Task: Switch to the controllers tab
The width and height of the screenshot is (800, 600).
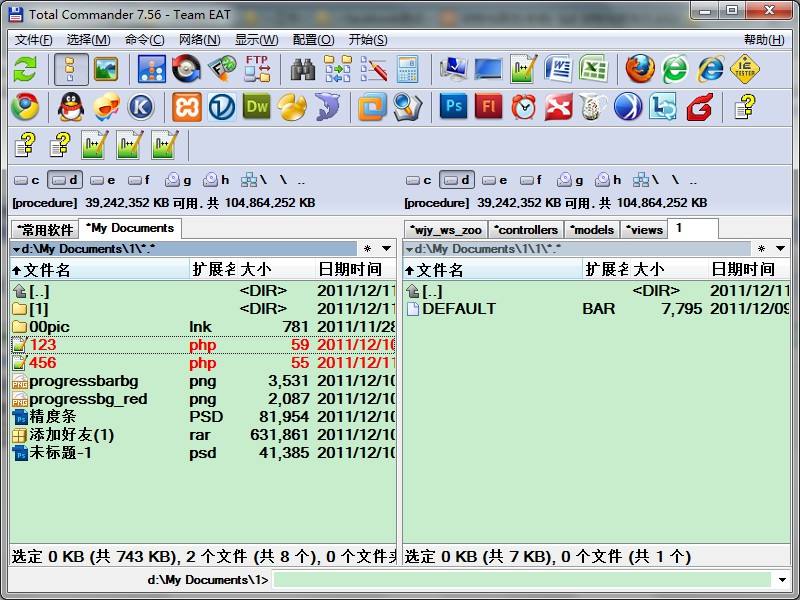Action: 526,230
